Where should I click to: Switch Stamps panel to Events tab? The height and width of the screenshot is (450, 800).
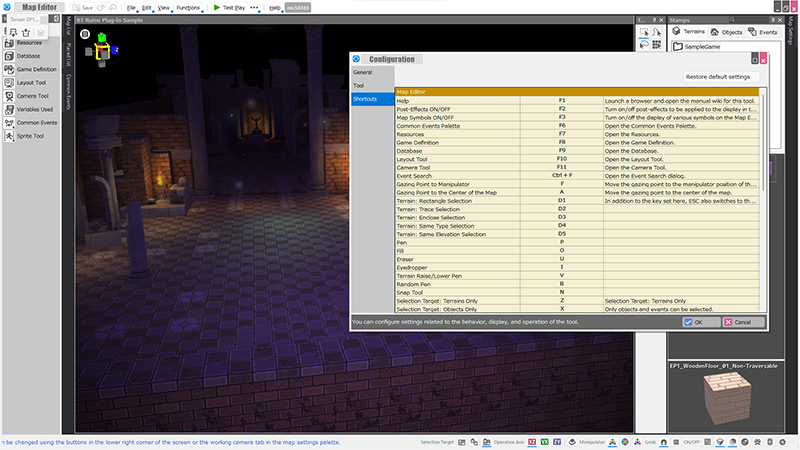(763, 32)
